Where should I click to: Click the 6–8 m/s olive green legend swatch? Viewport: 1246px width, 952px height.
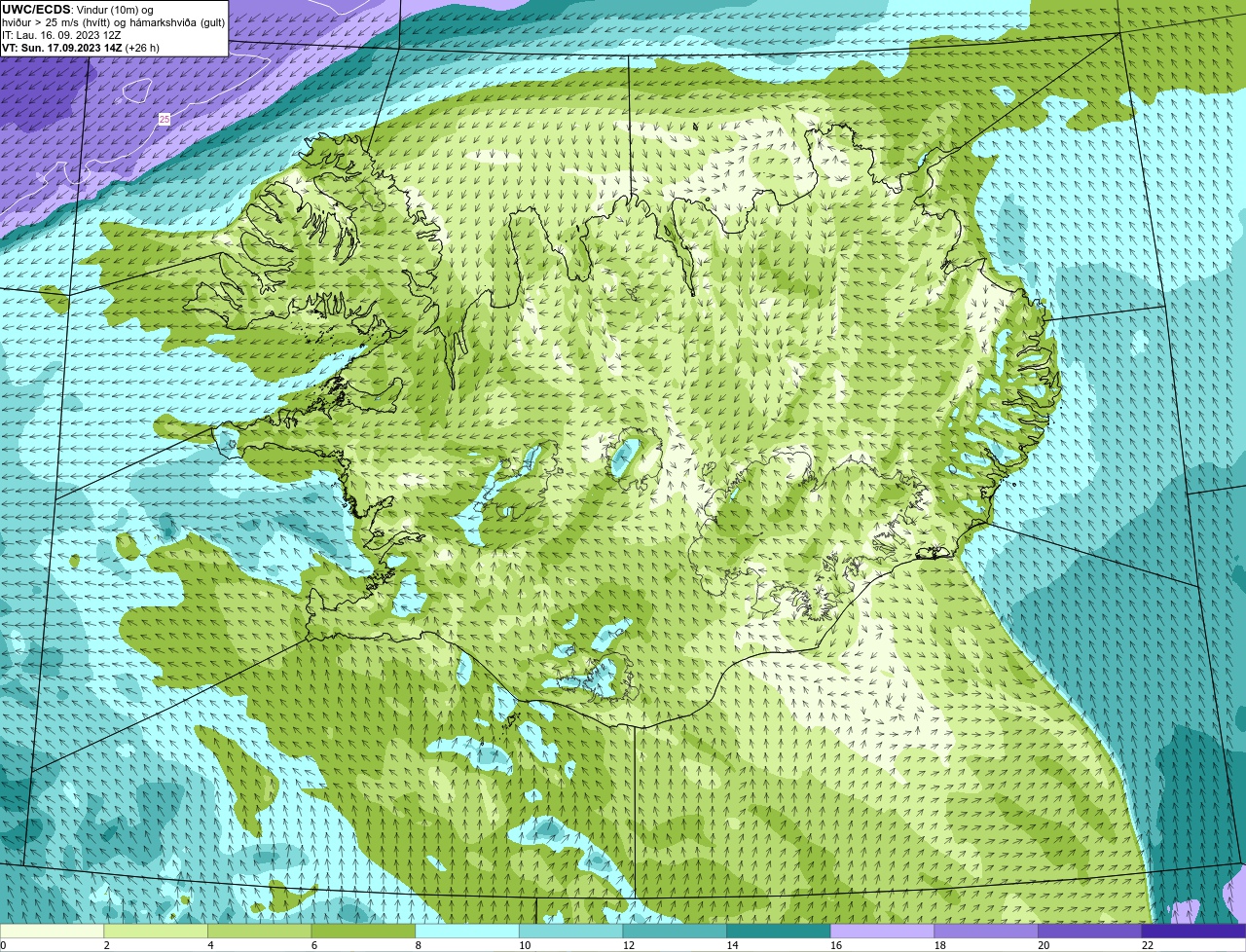pos(363,931)
